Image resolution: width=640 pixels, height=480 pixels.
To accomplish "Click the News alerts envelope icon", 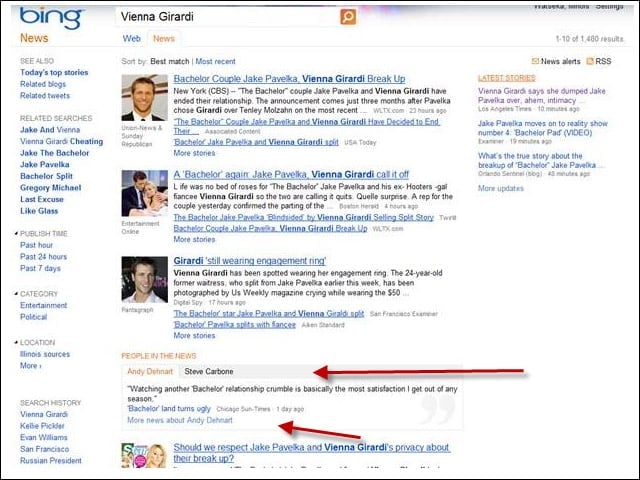I will (535, 61).
